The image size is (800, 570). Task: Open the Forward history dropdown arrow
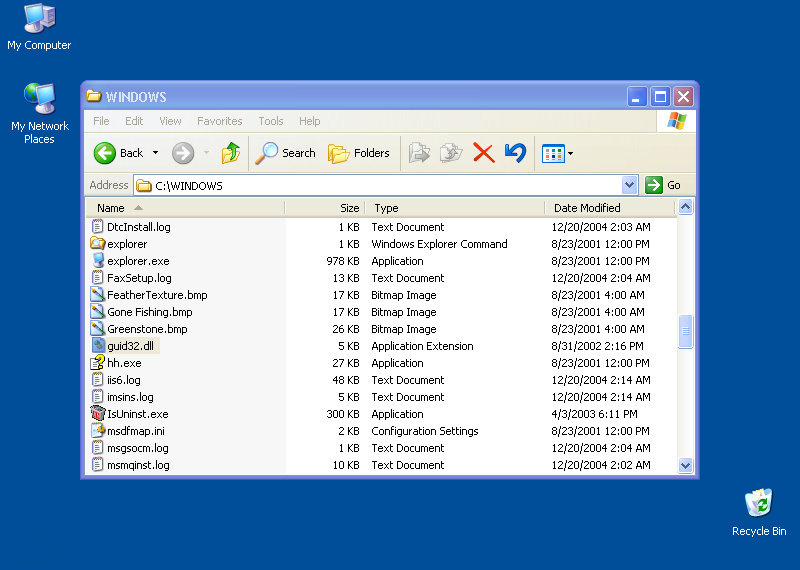[207, 153]
